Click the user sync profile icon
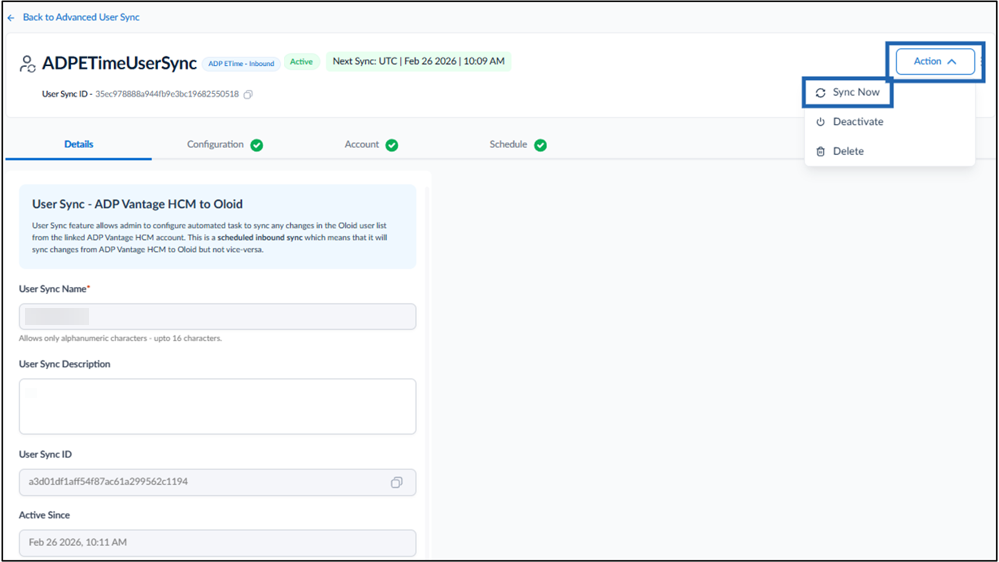The width and height of the screenshot is (999, 562). pyautogui.click(x=27, y=64)
